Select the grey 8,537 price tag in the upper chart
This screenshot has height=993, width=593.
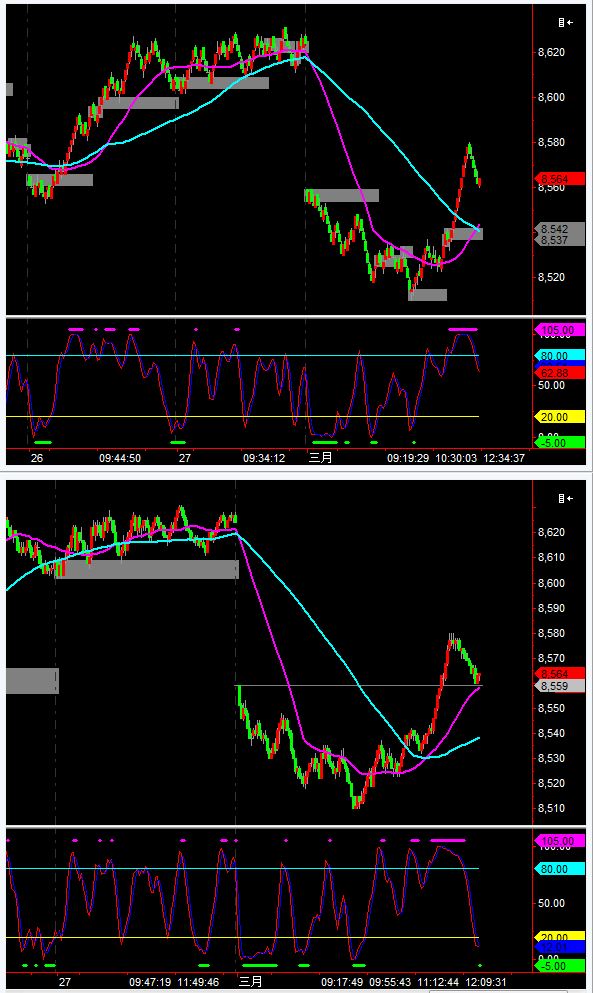click(x=559, y=240)
